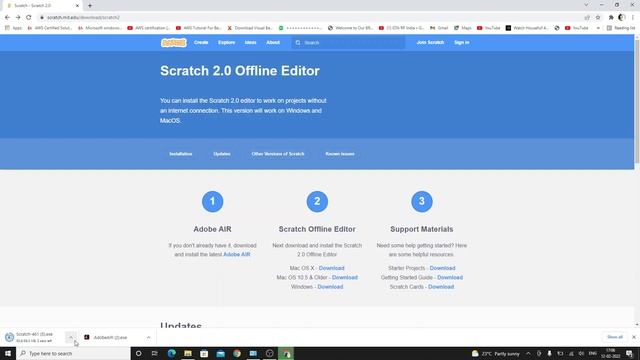Open a new browser tab with plus
This screenshot has height=360, width=640.
[x=90, y=6]
